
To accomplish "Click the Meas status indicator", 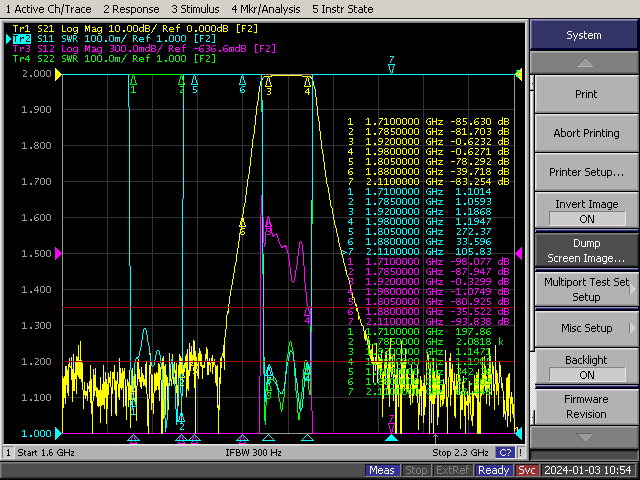I will (382, 470).
